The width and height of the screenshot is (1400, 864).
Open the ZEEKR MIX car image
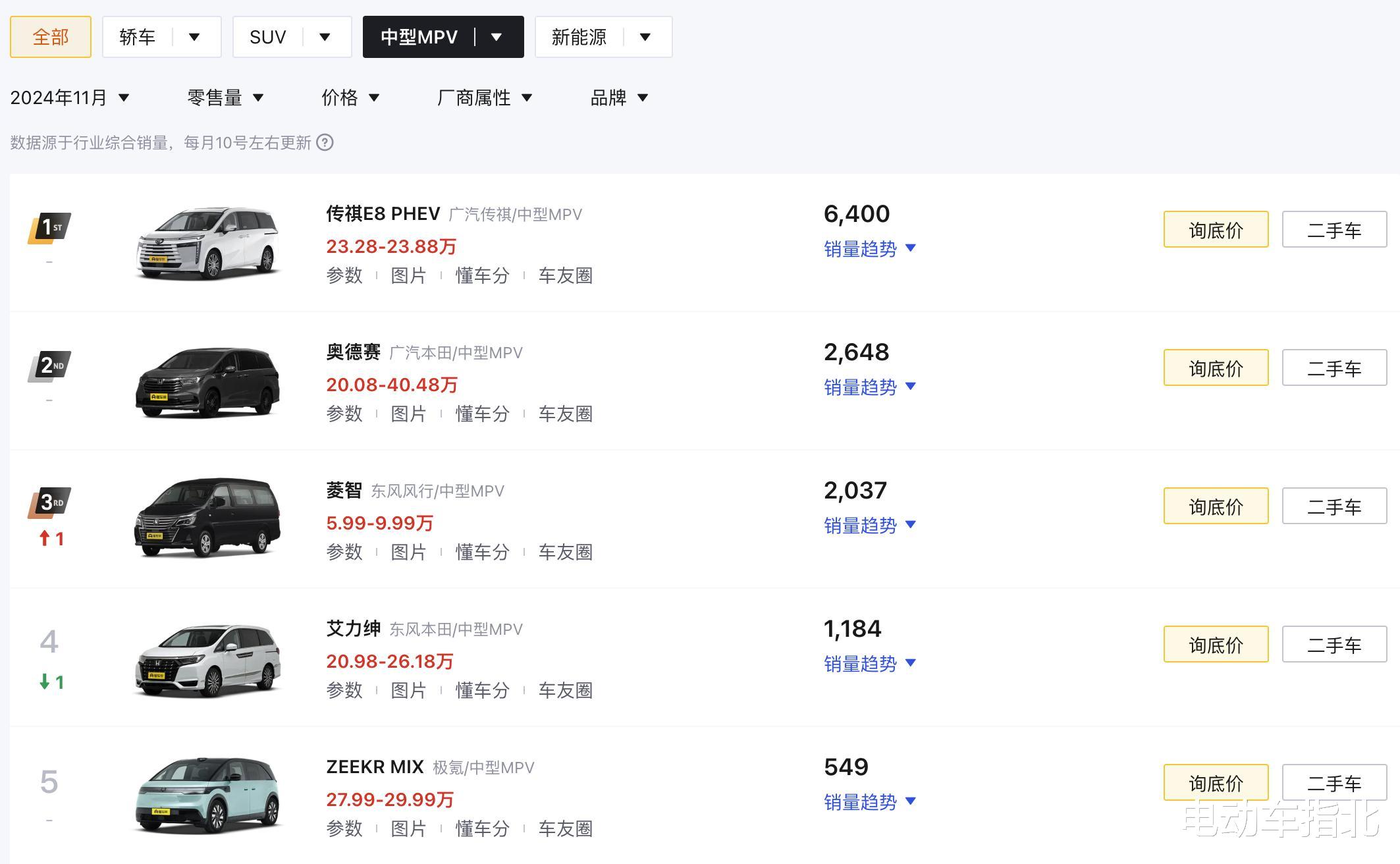(208, 796)
